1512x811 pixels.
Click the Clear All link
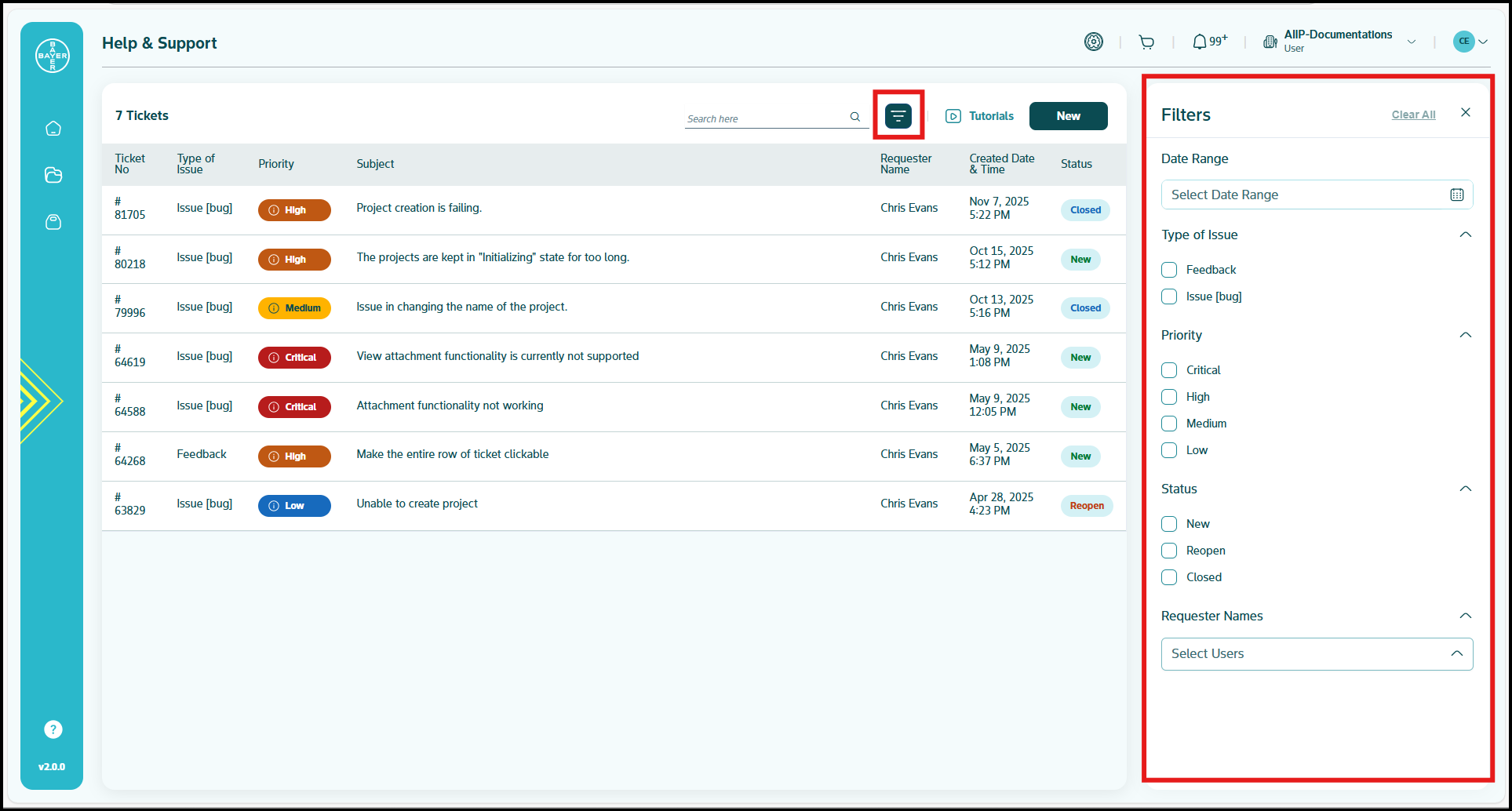1413,115
